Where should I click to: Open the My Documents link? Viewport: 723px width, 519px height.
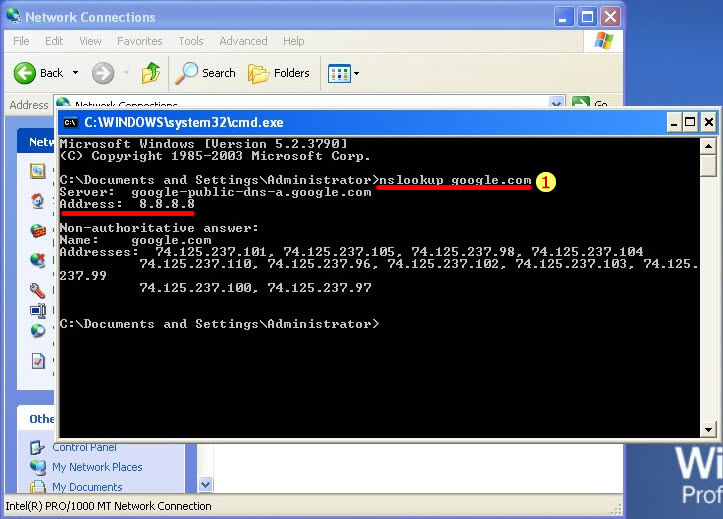87,487
